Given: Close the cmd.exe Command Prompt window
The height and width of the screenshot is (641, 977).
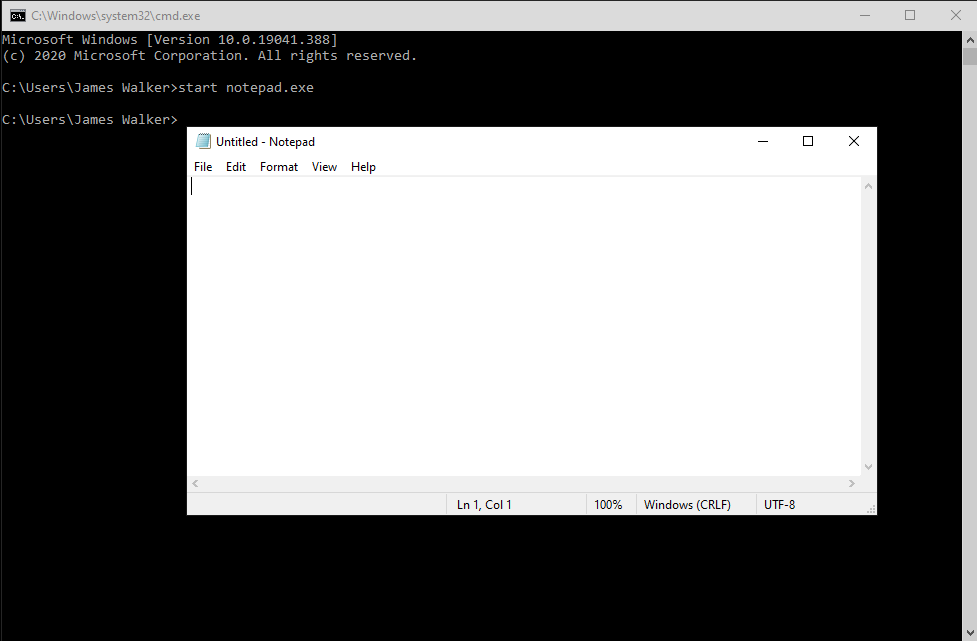Looking at the screenshot, I should point(955,15).
